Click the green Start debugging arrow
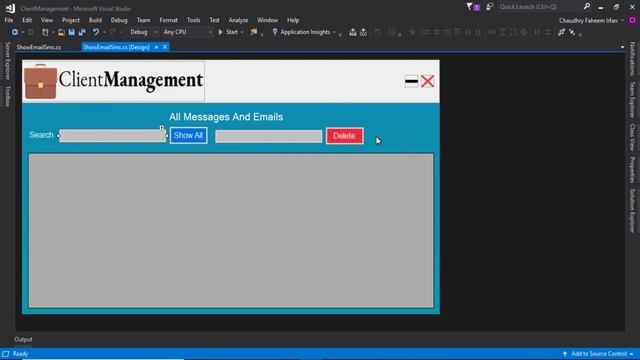 pos(220,32)
